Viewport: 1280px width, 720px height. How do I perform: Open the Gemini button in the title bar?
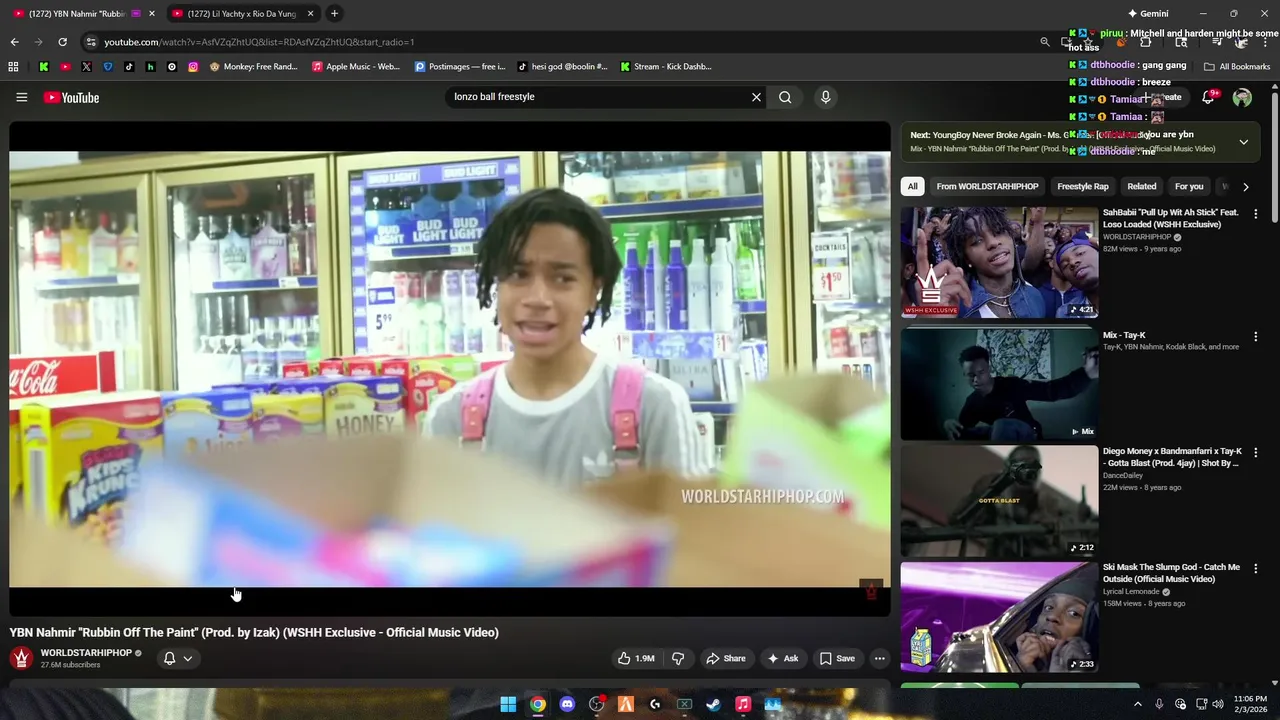pyautogui.click(x=1148, y=14)
